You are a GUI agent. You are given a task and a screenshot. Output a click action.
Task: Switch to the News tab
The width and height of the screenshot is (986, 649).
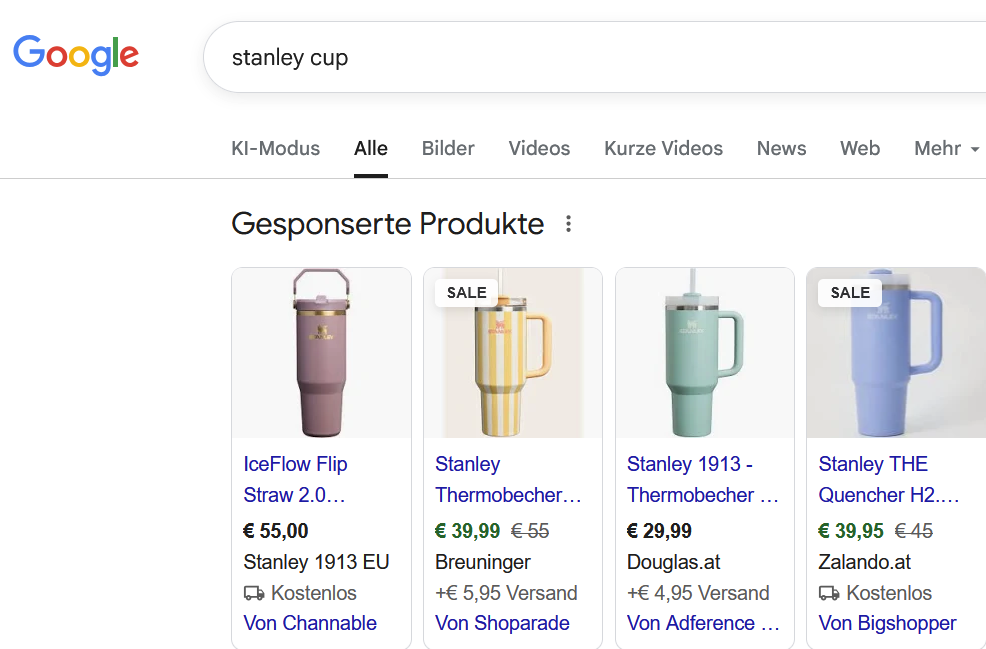coord(781,149)
